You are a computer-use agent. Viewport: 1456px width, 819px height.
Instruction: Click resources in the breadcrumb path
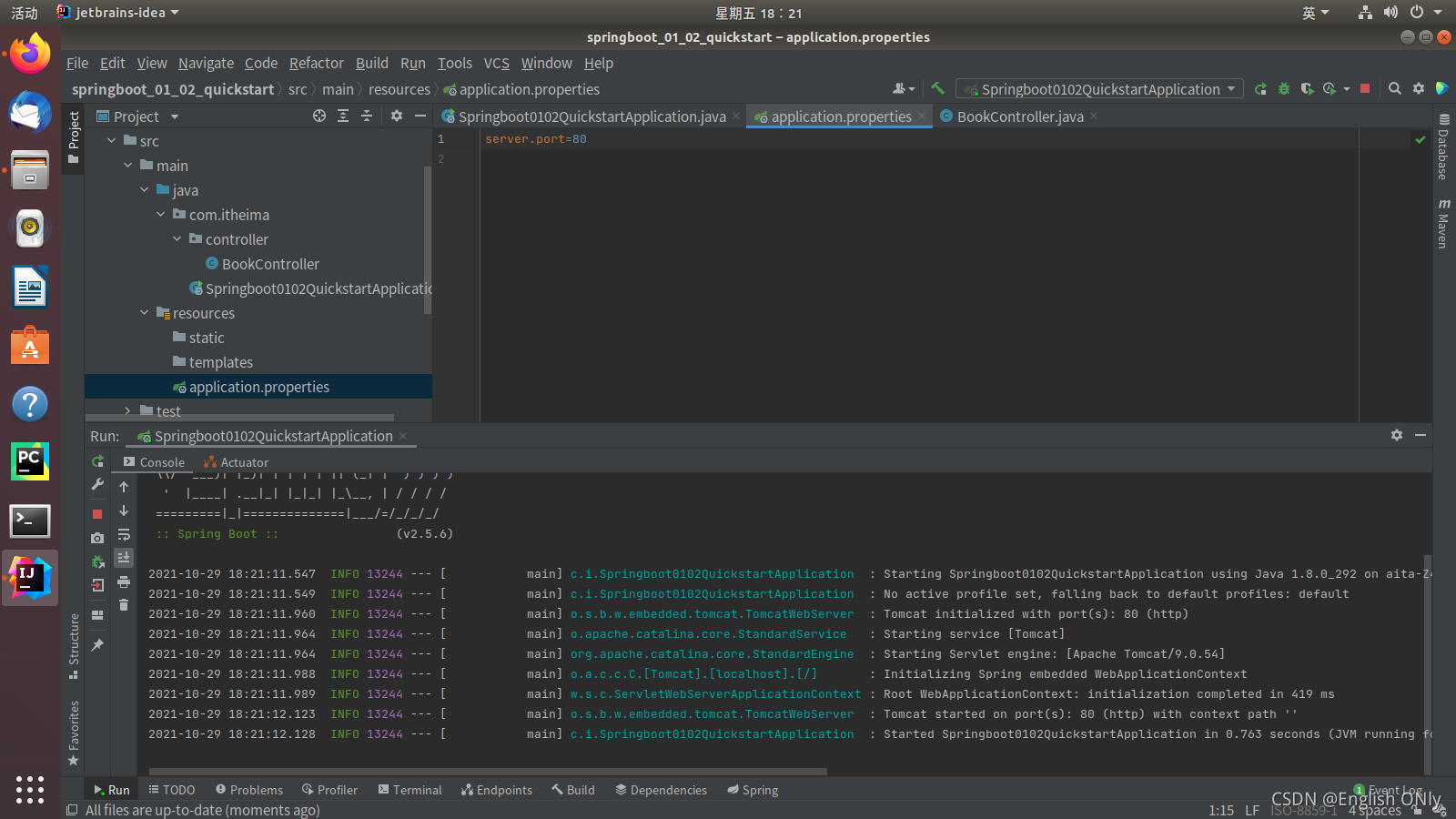coord(399,89)
